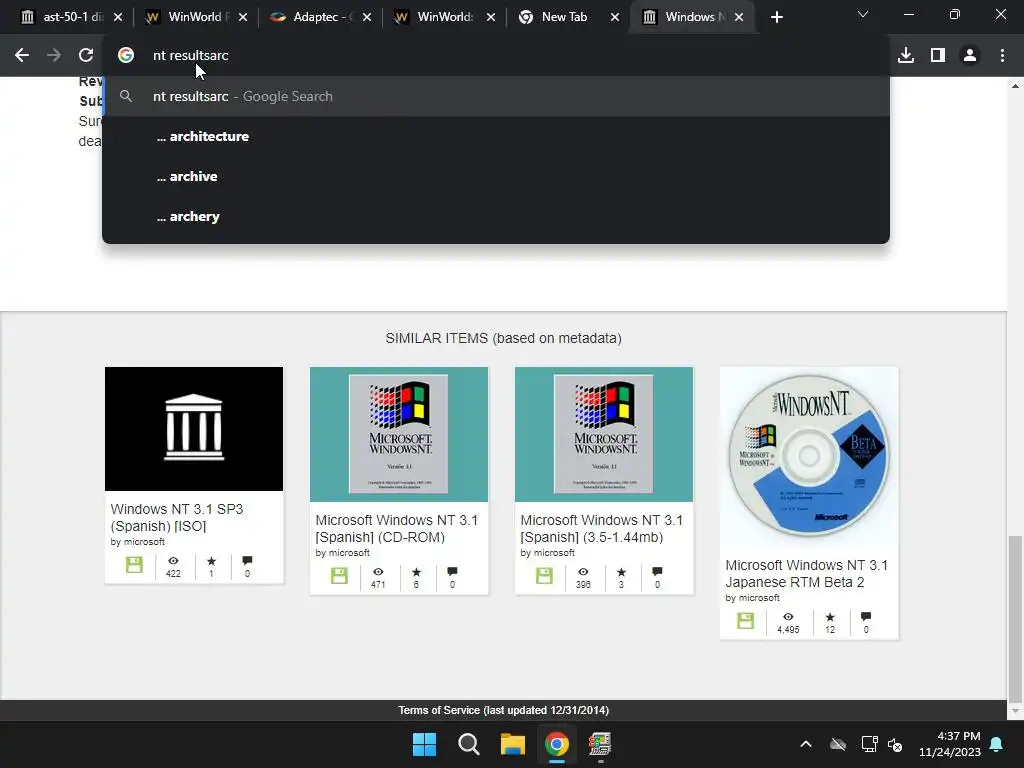Open clock showing 4:37 PM

click(950, 744)
